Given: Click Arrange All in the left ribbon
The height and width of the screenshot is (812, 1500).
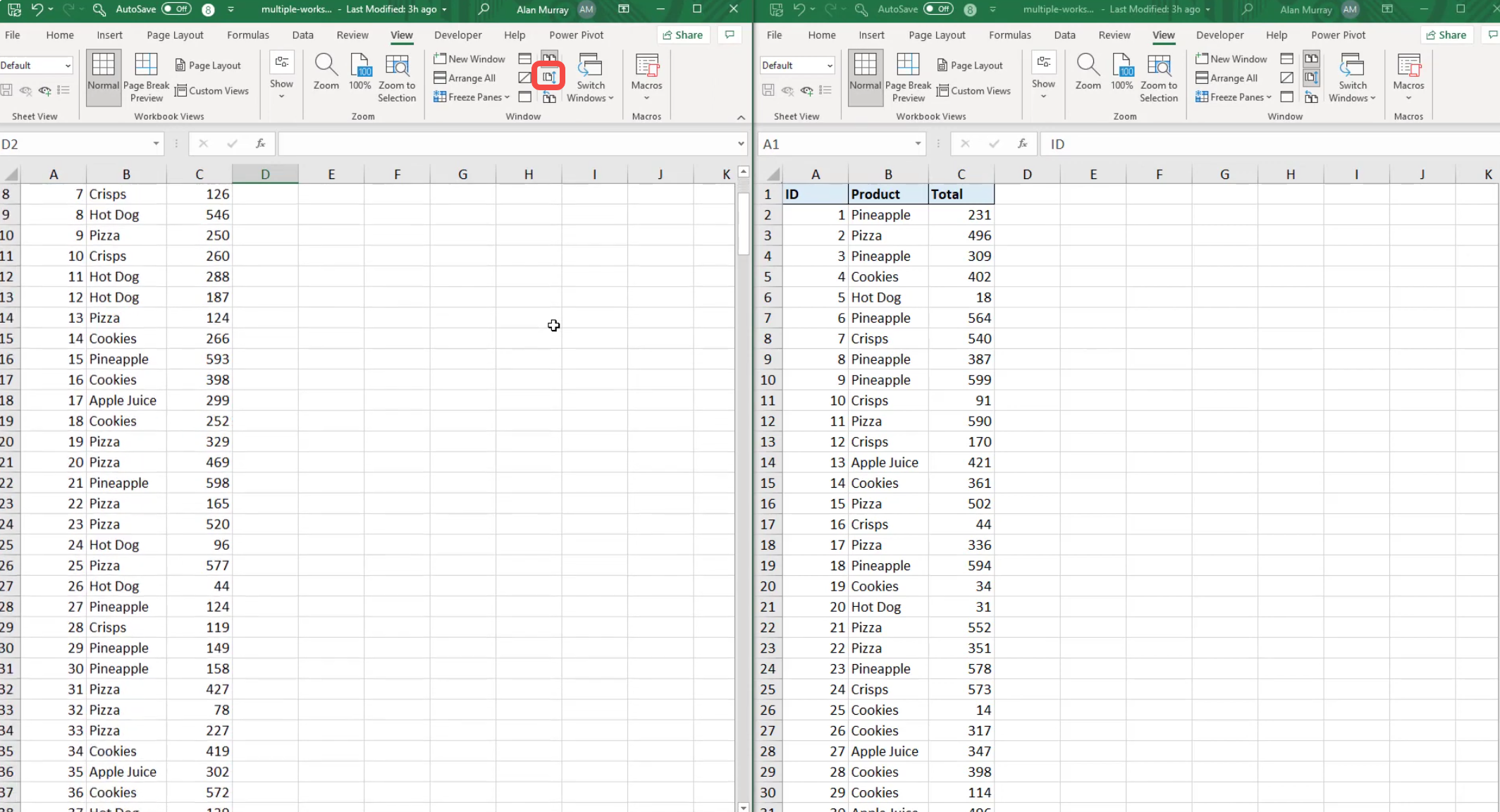Looking at the screenshot, I should (465, 78).
